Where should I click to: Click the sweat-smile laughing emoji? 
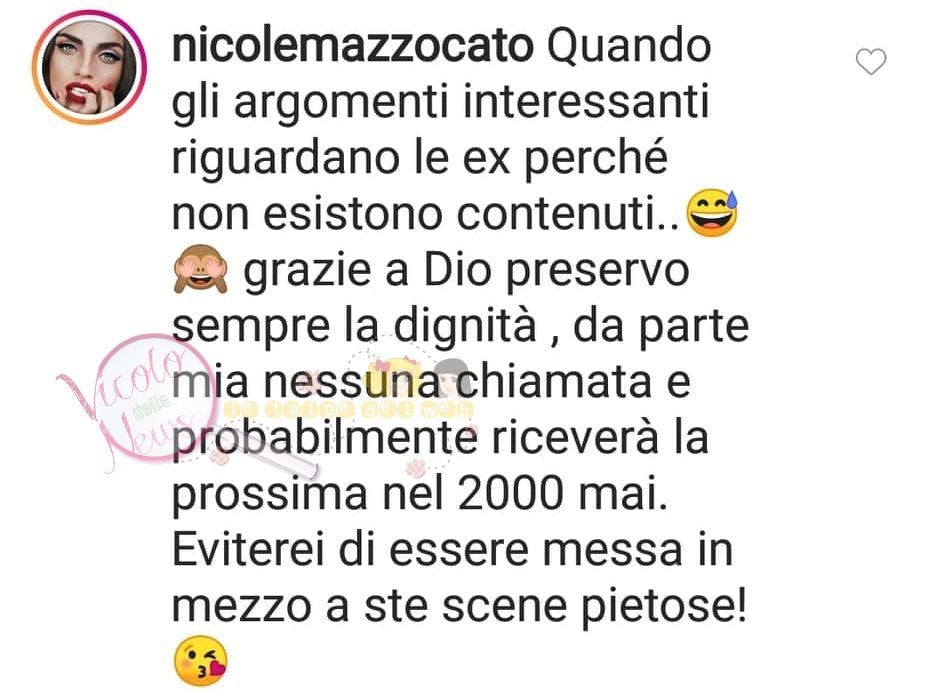coord(713,213)
